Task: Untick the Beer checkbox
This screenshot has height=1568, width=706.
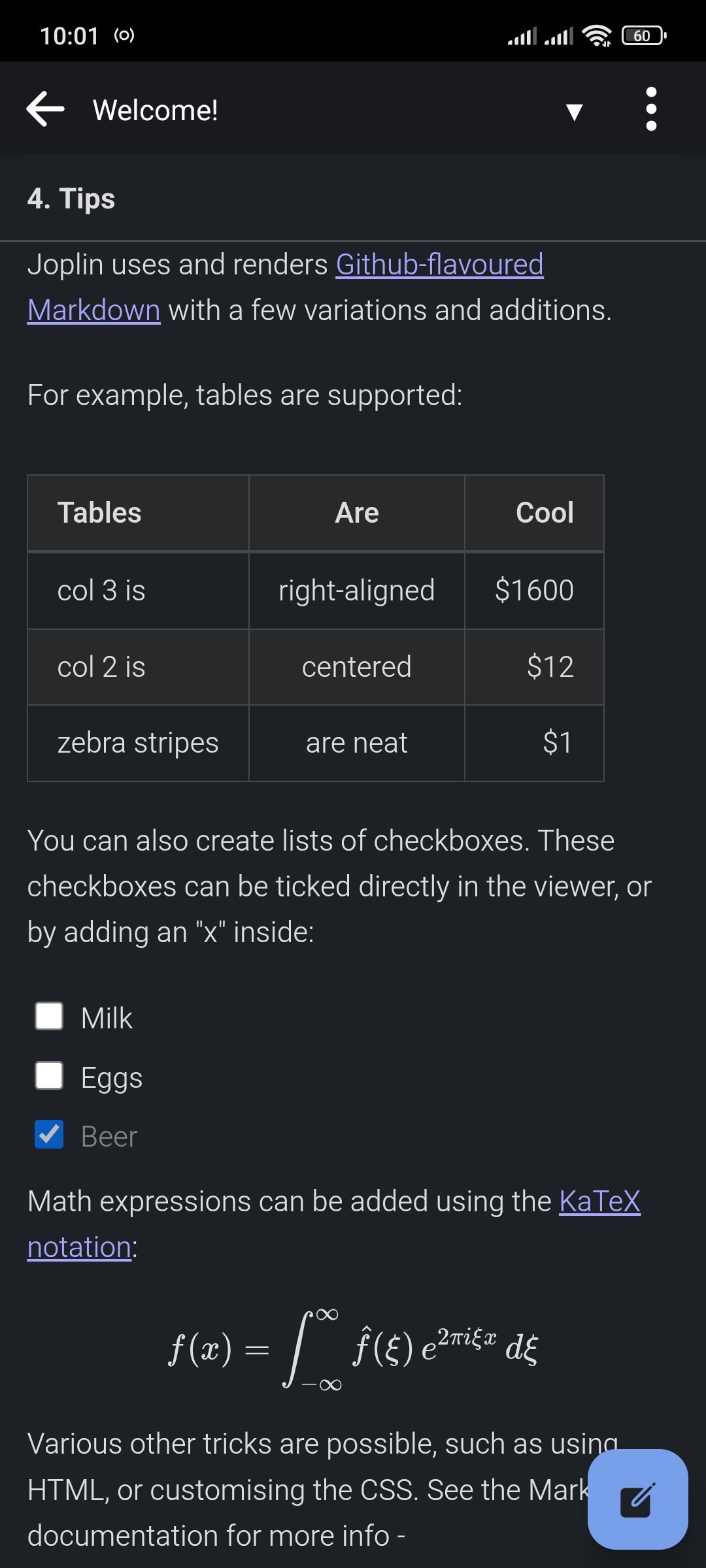Action: pyautogui.click(x=49, y=1135)
